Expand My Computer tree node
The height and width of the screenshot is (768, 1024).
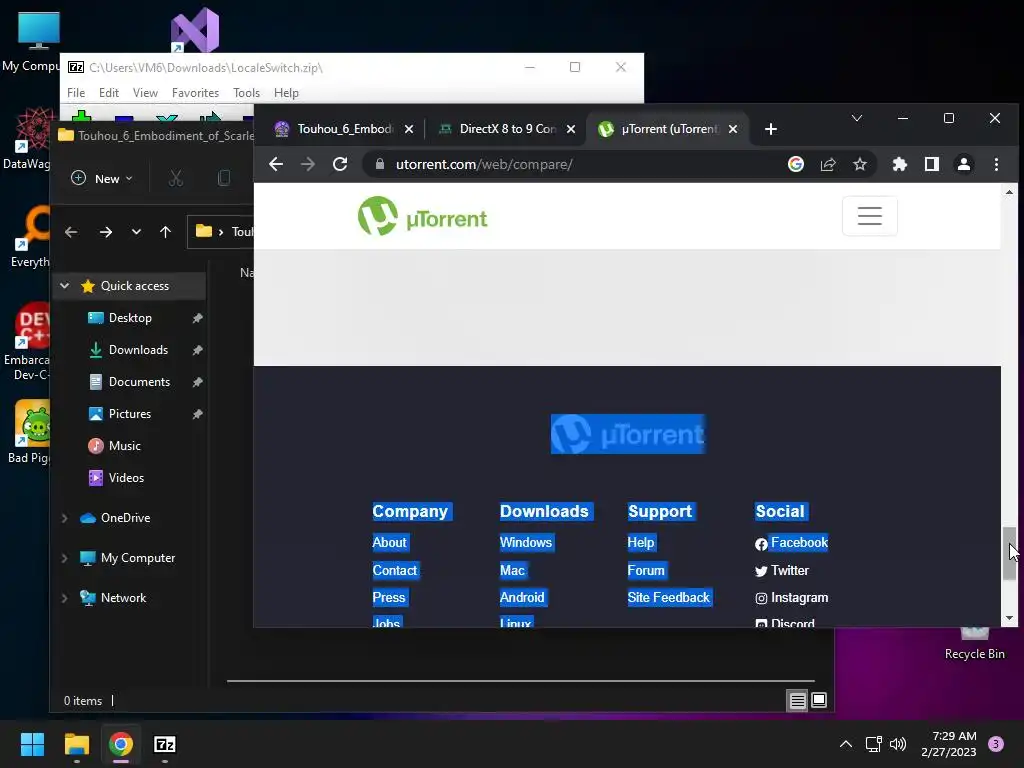tap(65, 558)
